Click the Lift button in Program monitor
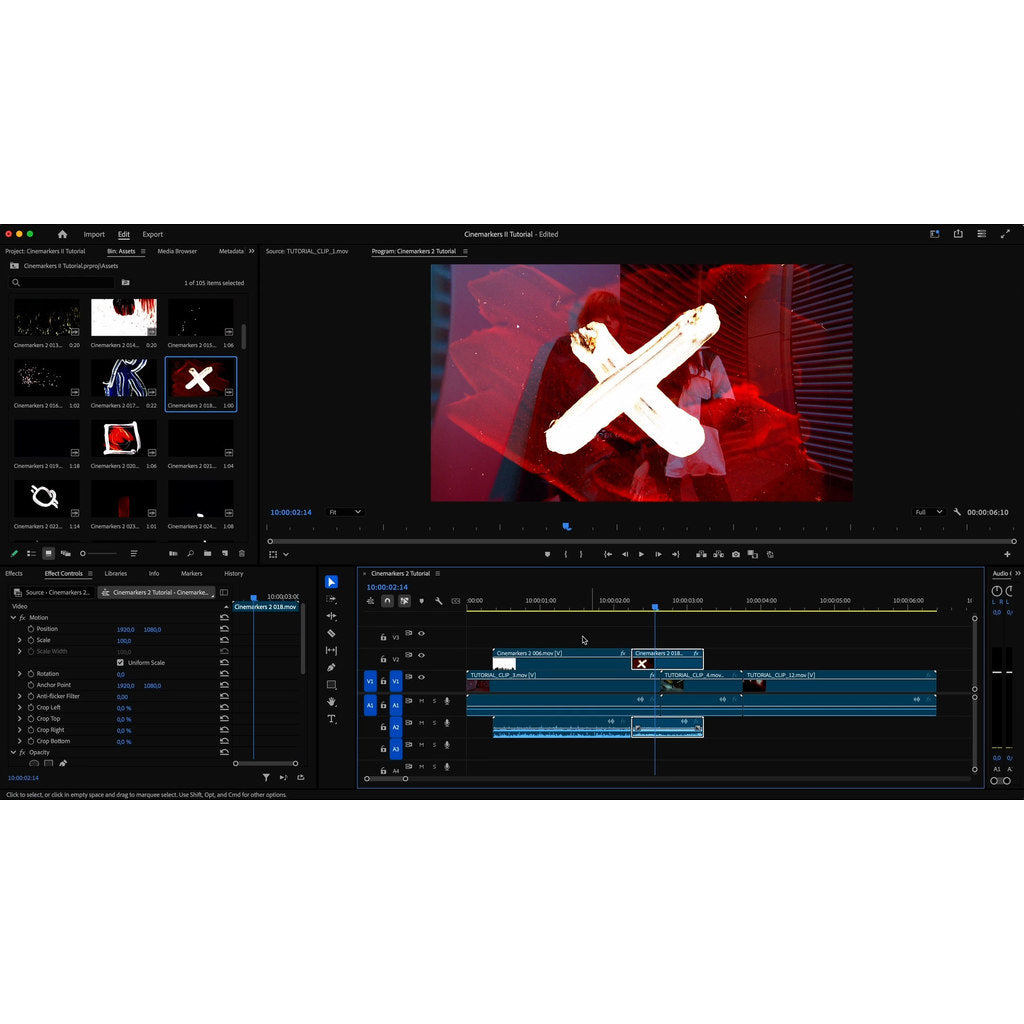This screenshot has height=1024, width=1024. [701, 554]
